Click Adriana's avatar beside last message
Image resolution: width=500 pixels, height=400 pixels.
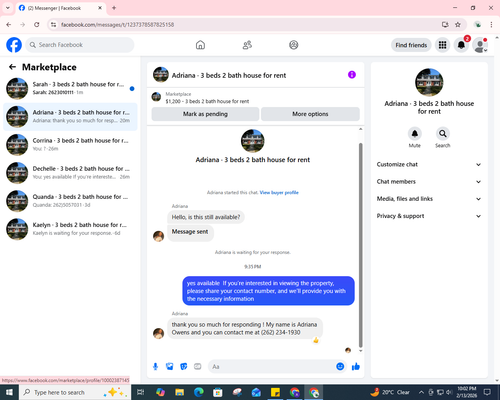coord(158,333)
